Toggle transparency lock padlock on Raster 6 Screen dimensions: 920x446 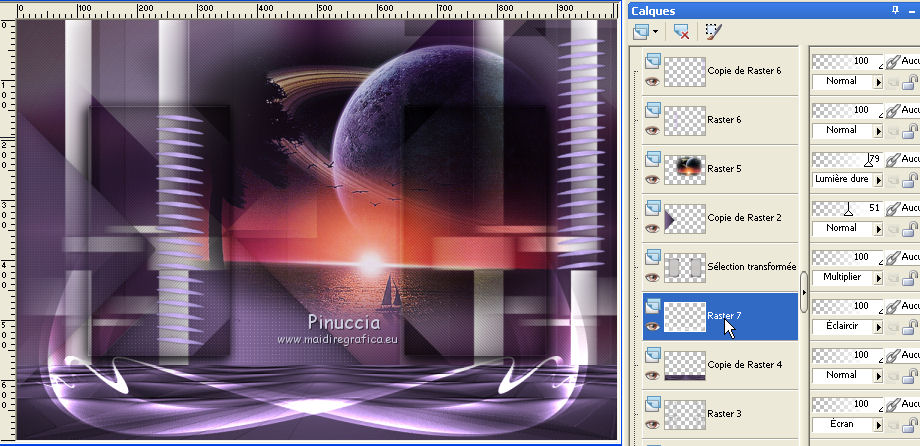[911, 131]
